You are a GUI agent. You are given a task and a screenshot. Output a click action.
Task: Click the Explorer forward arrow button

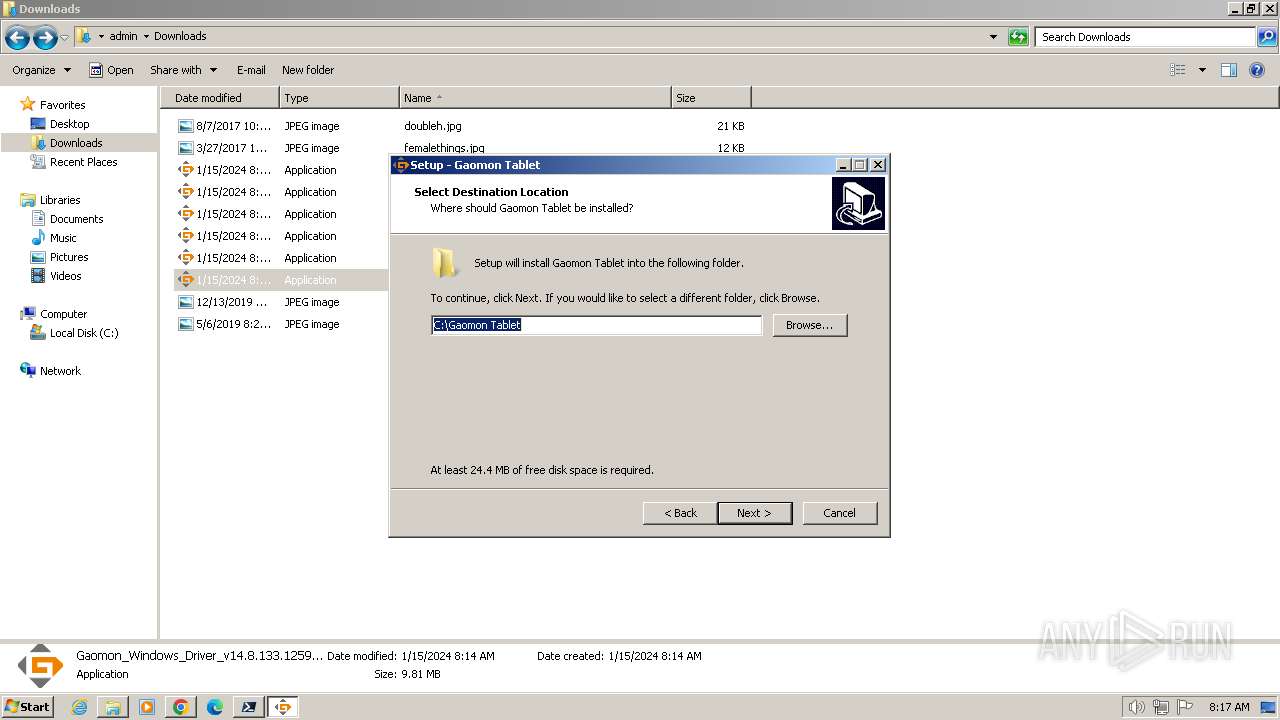45,38
